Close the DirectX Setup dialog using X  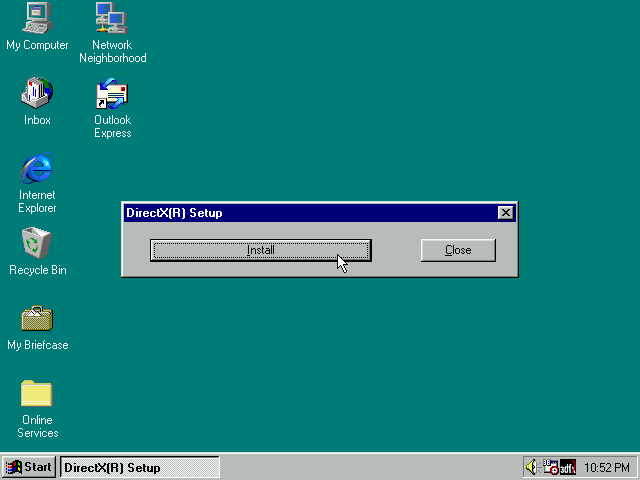click(x=506, y=213)
